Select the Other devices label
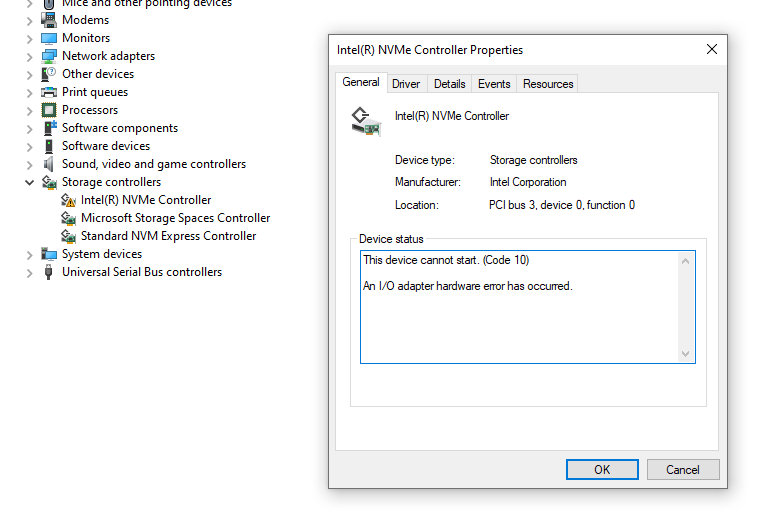This screenshot has height=520, width=758. pyautogui.click(x=98, y=74)
